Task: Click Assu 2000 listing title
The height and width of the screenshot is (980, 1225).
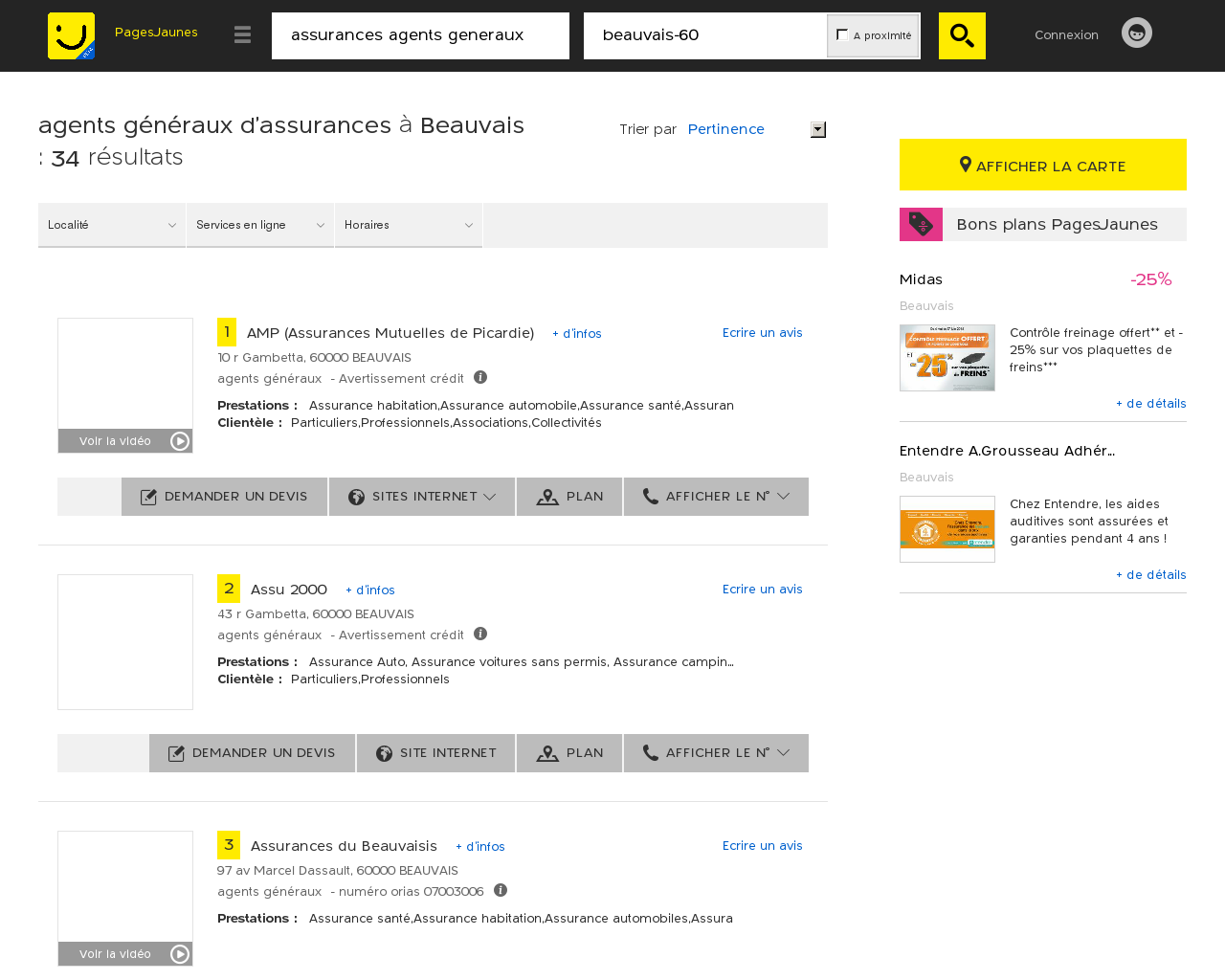Action: 289,590
